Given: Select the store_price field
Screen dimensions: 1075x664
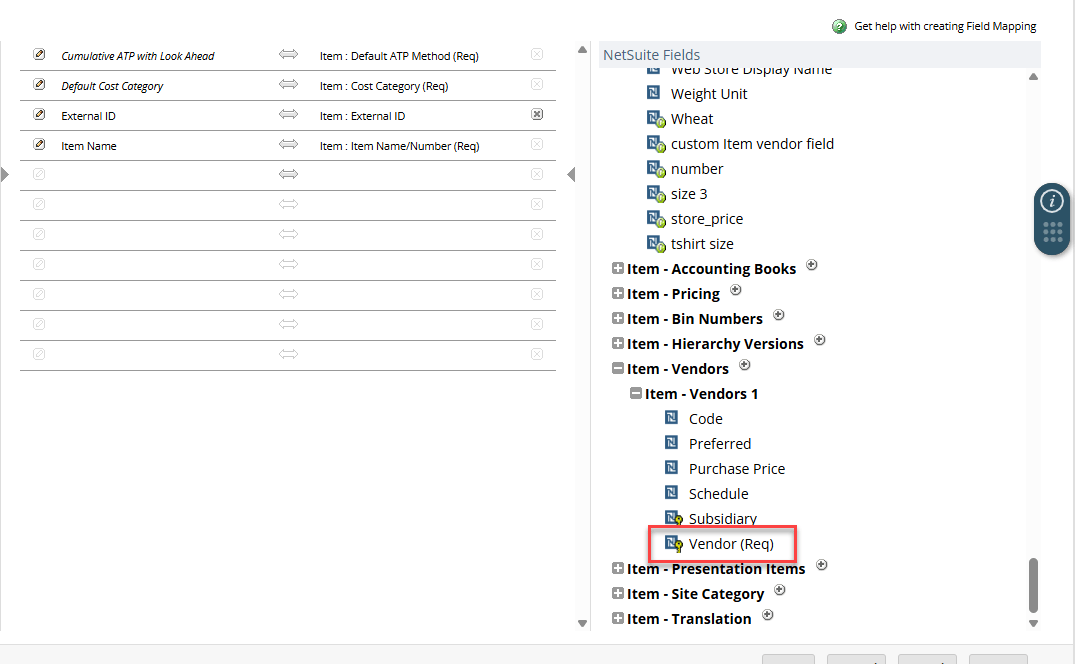Looking at the screenshot, I should pyautogui.click(x=707, y=219).
